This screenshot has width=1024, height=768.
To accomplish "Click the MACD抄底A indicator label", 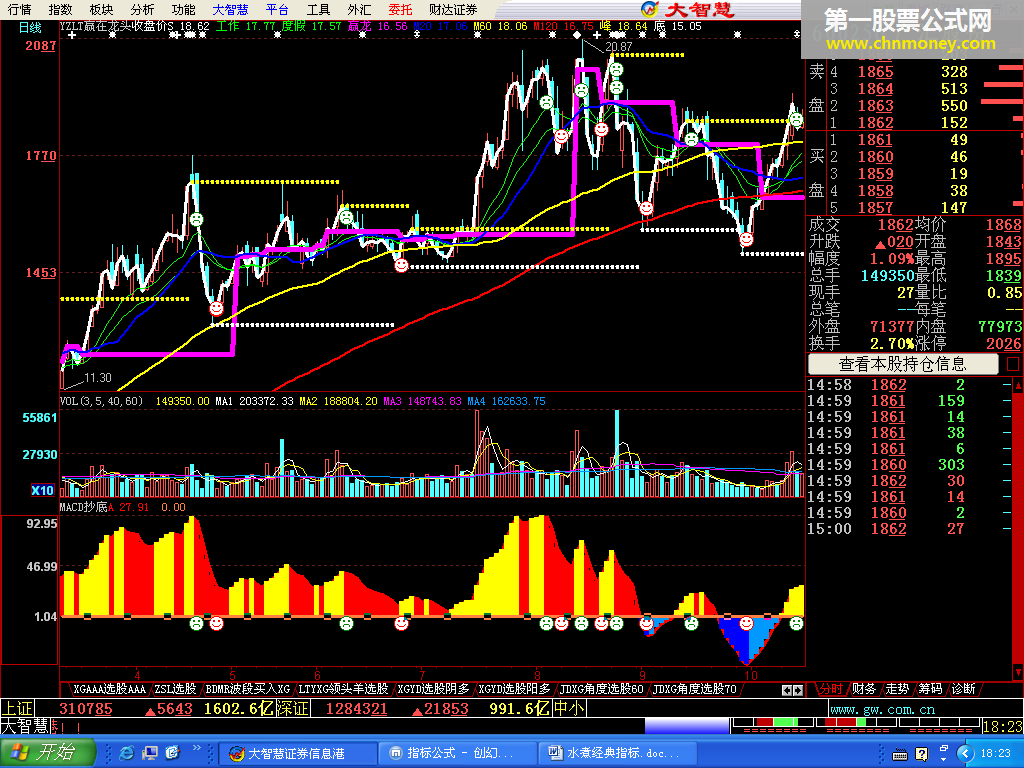I will (86, 507).
